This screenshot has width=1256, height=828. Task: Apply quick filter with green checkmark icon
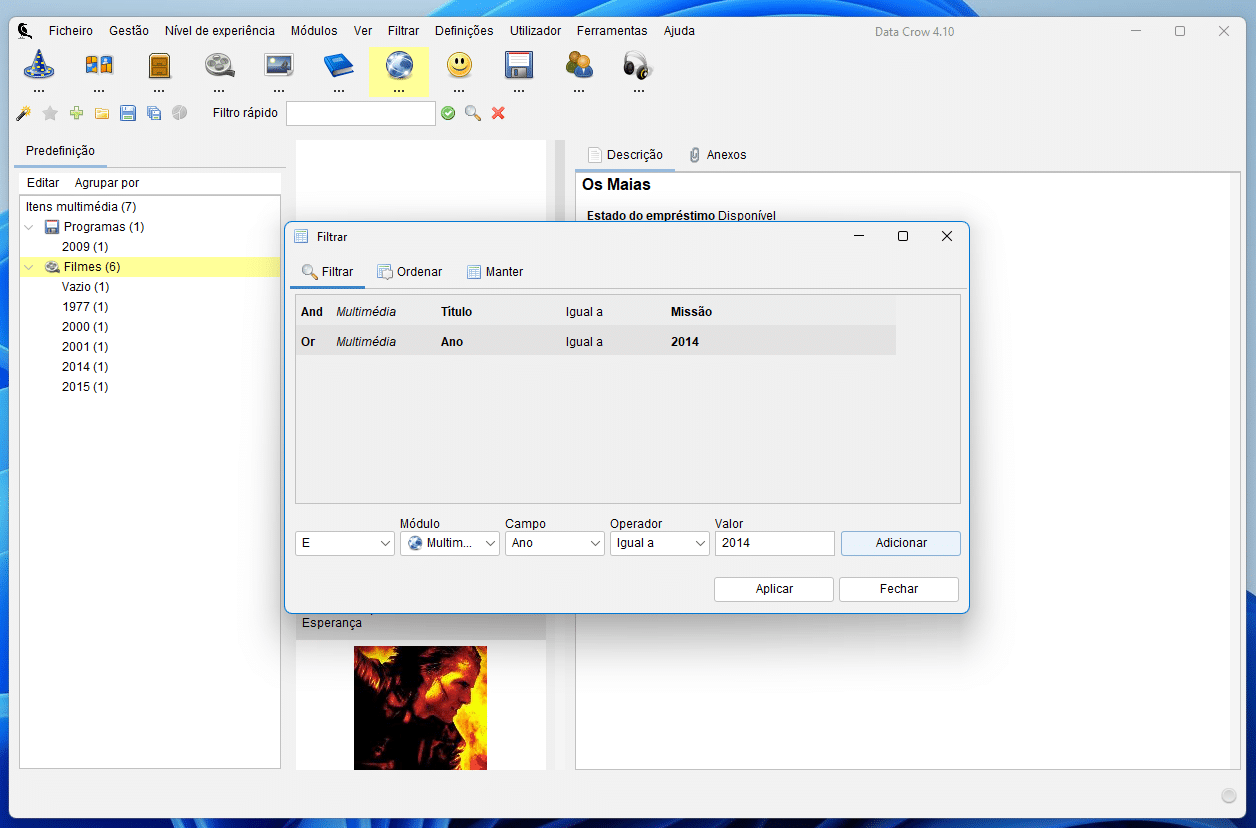(448, 113)
